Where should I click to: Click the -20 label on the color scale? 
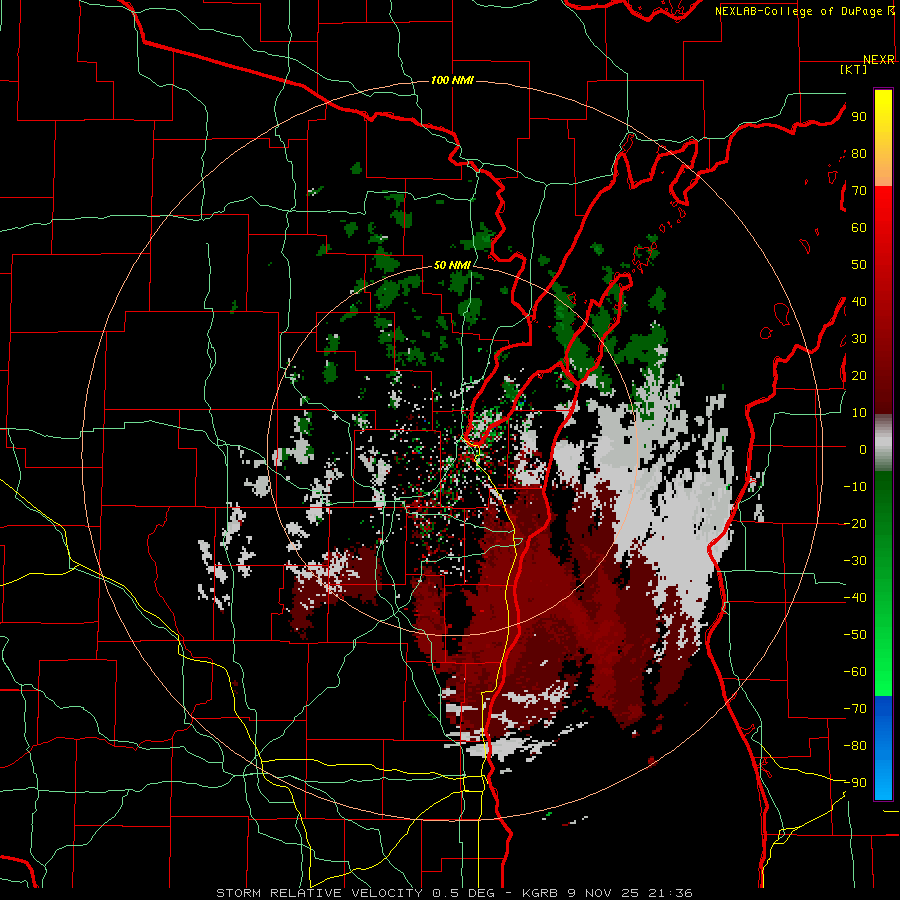click(855, 523)
